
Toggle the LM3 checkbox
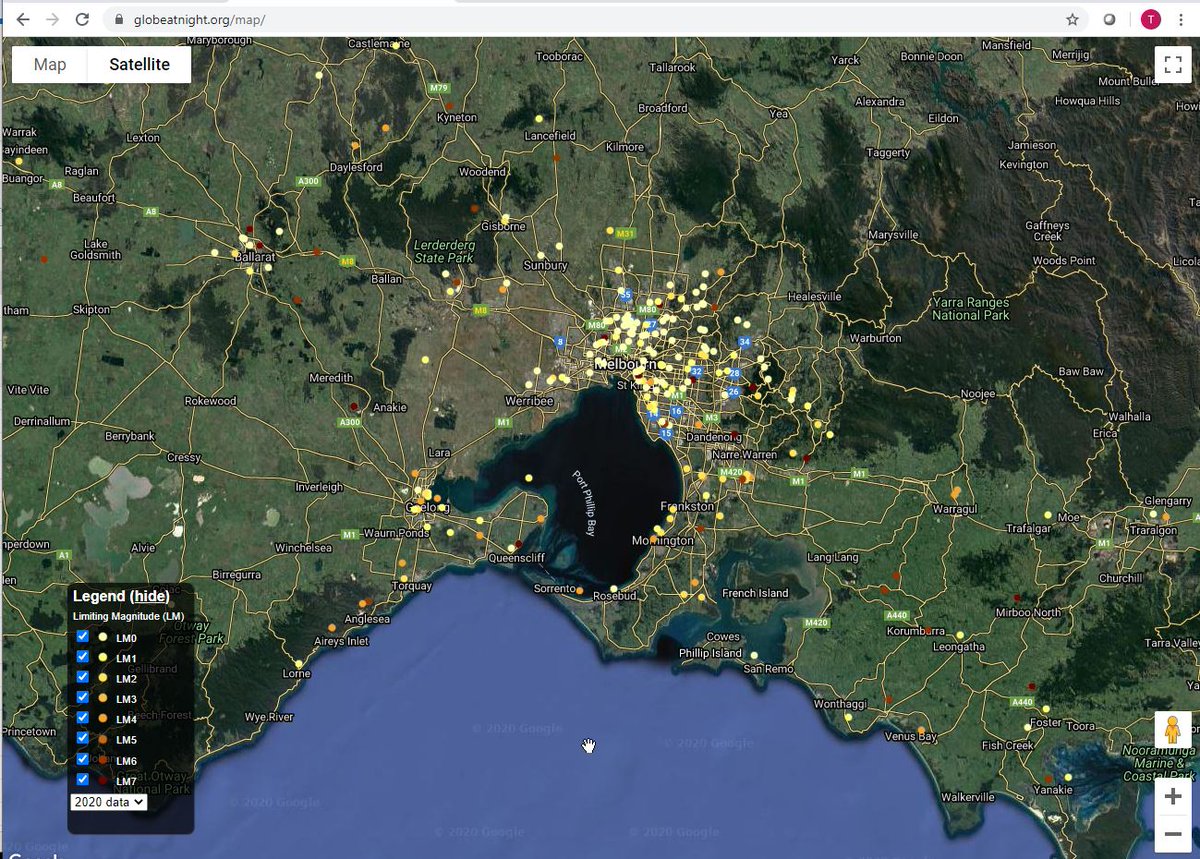tap(83, 697)
